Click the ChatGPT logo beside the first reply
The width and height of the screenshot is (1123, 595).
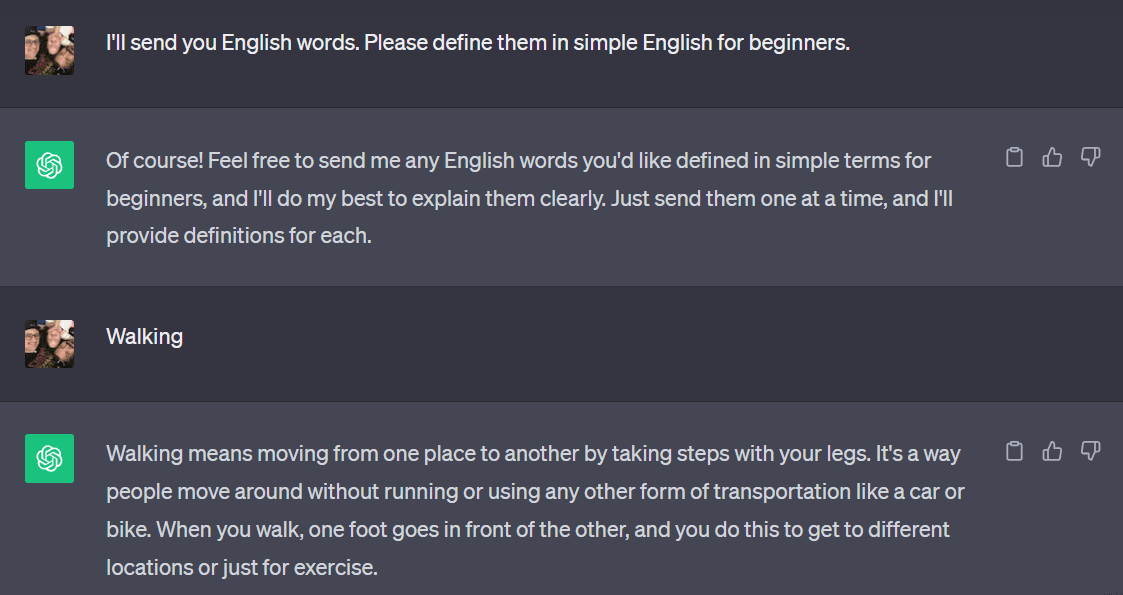pyautogui.click(x=49, y=164)
